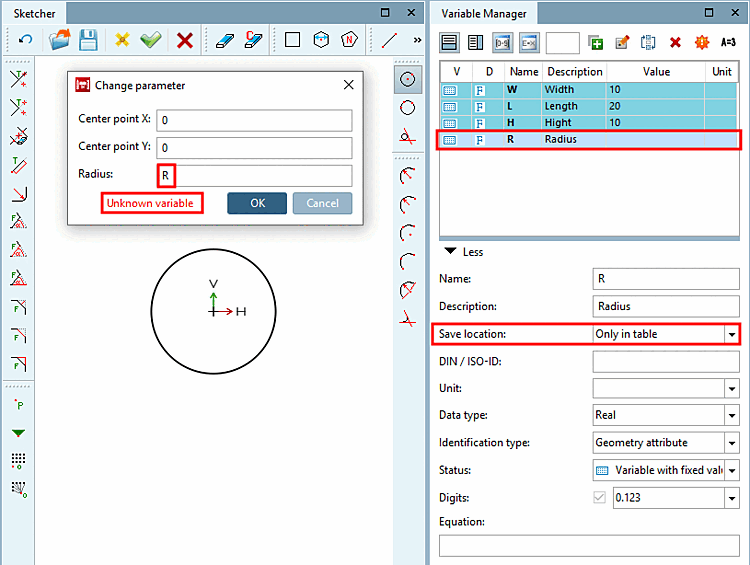
Task: Toggle the split-column view button in Variable Manager
Action: click(x=475, y=43)
